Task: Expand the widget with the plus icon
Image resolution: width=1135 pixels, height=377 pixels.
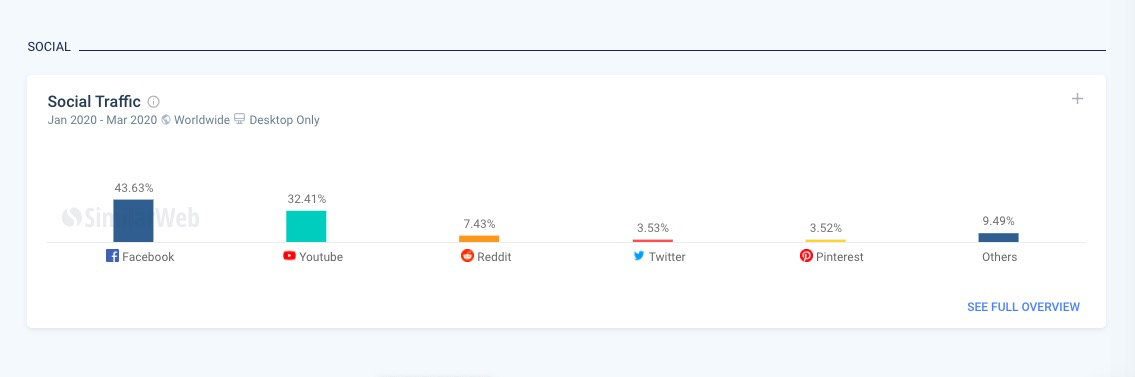Action: (1077, 98)
